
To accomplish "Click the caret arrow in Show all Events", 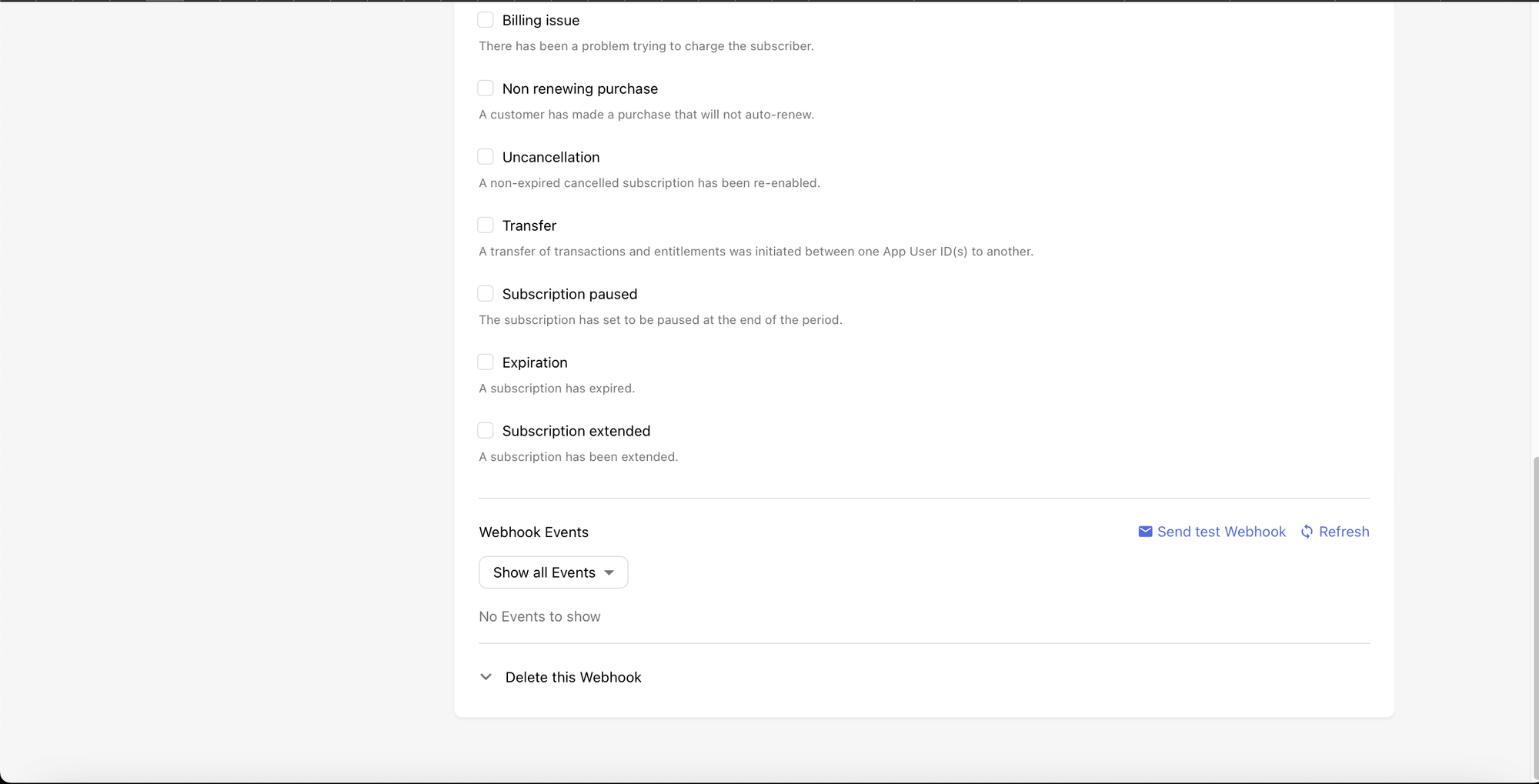I will click(609, 572).
